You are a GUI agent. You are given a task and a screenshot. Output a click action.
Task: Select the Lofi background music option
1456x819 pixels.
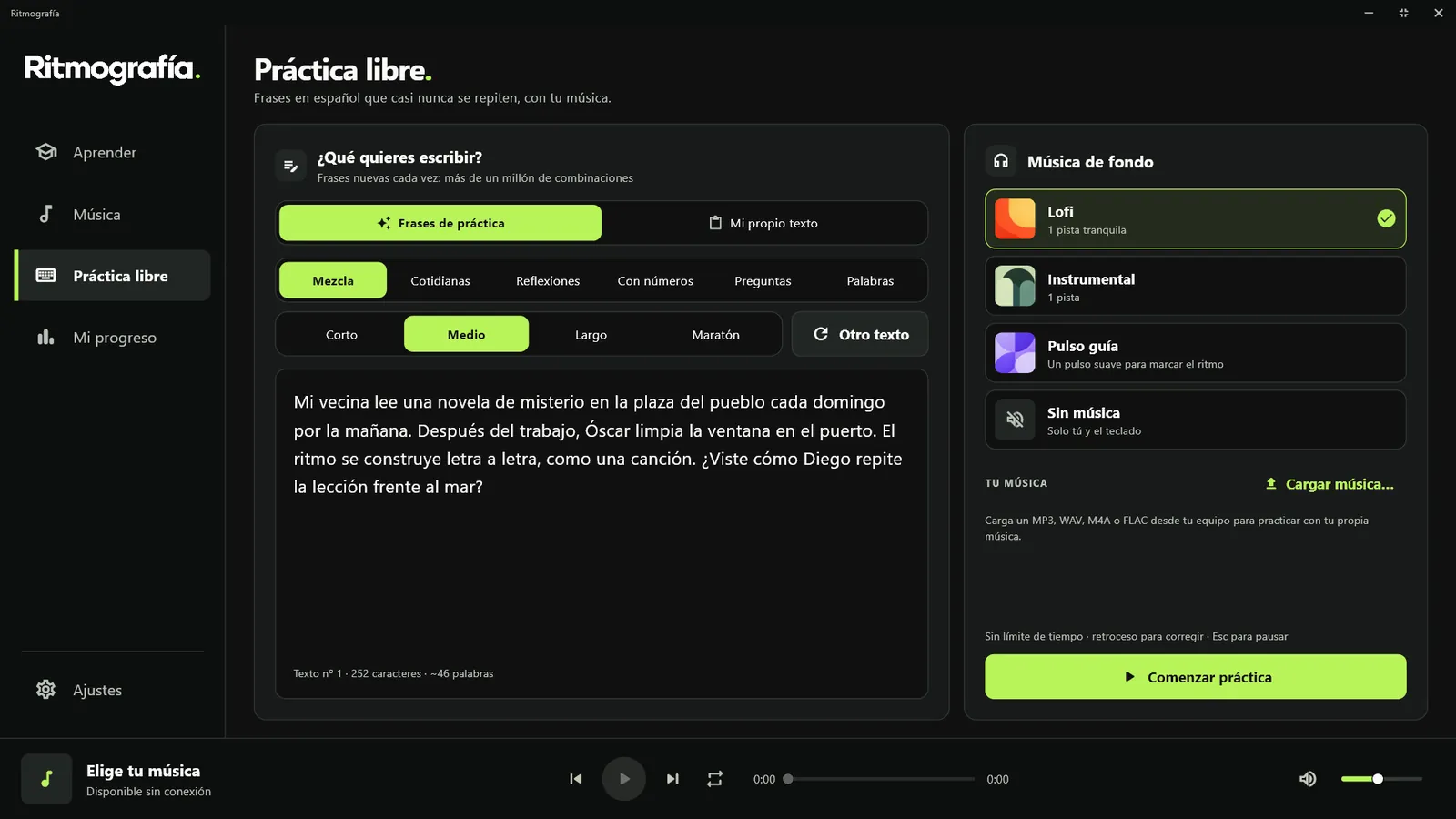click(1195, 218)
